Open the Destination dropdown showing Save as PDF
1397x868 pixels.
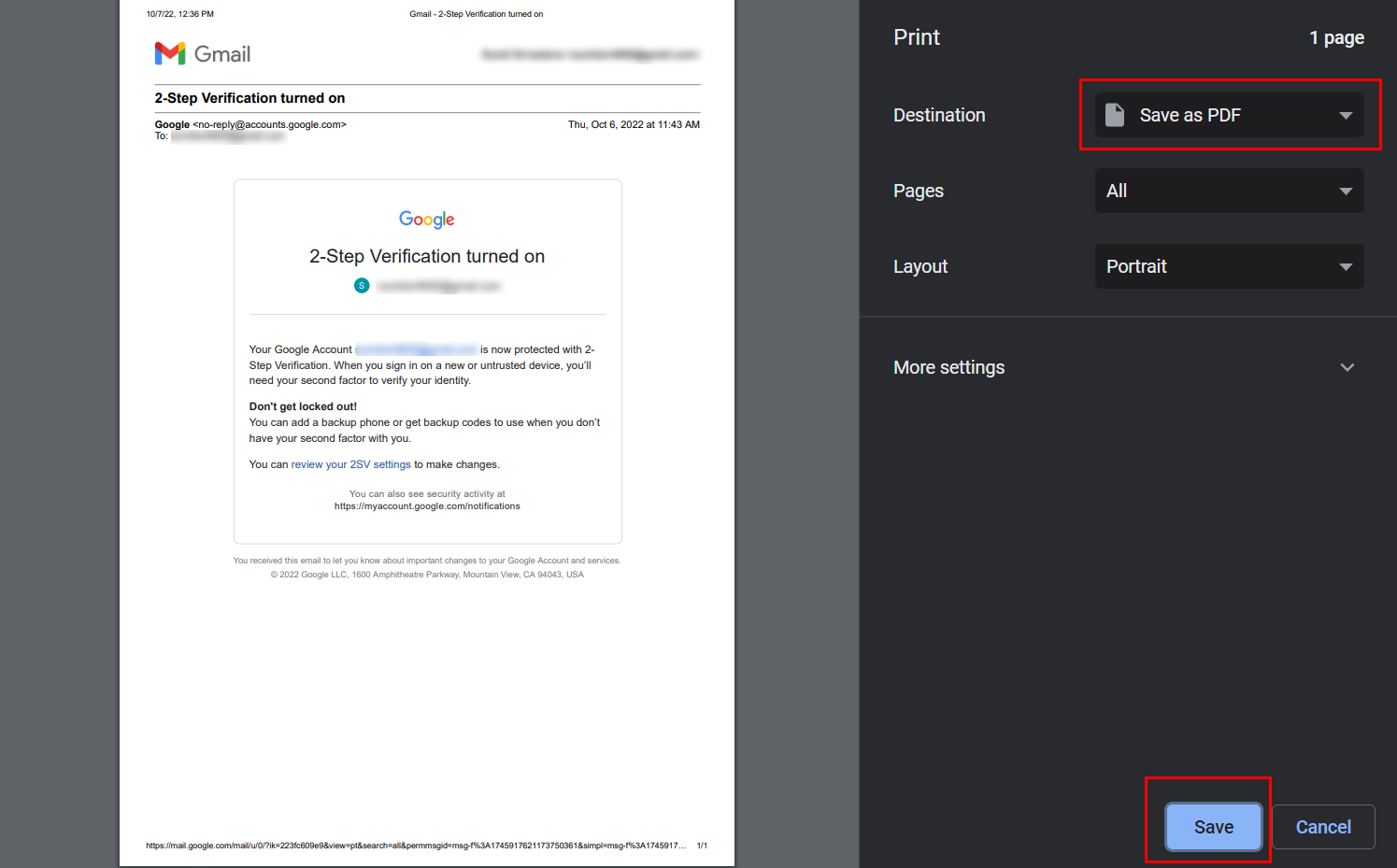[1229, 115]
